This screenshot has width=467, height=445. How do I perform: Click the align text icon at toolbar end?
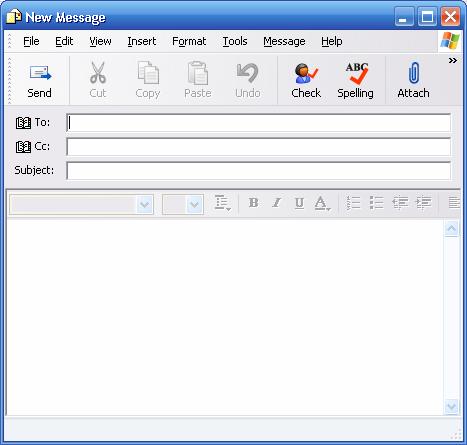click(454, 202)
